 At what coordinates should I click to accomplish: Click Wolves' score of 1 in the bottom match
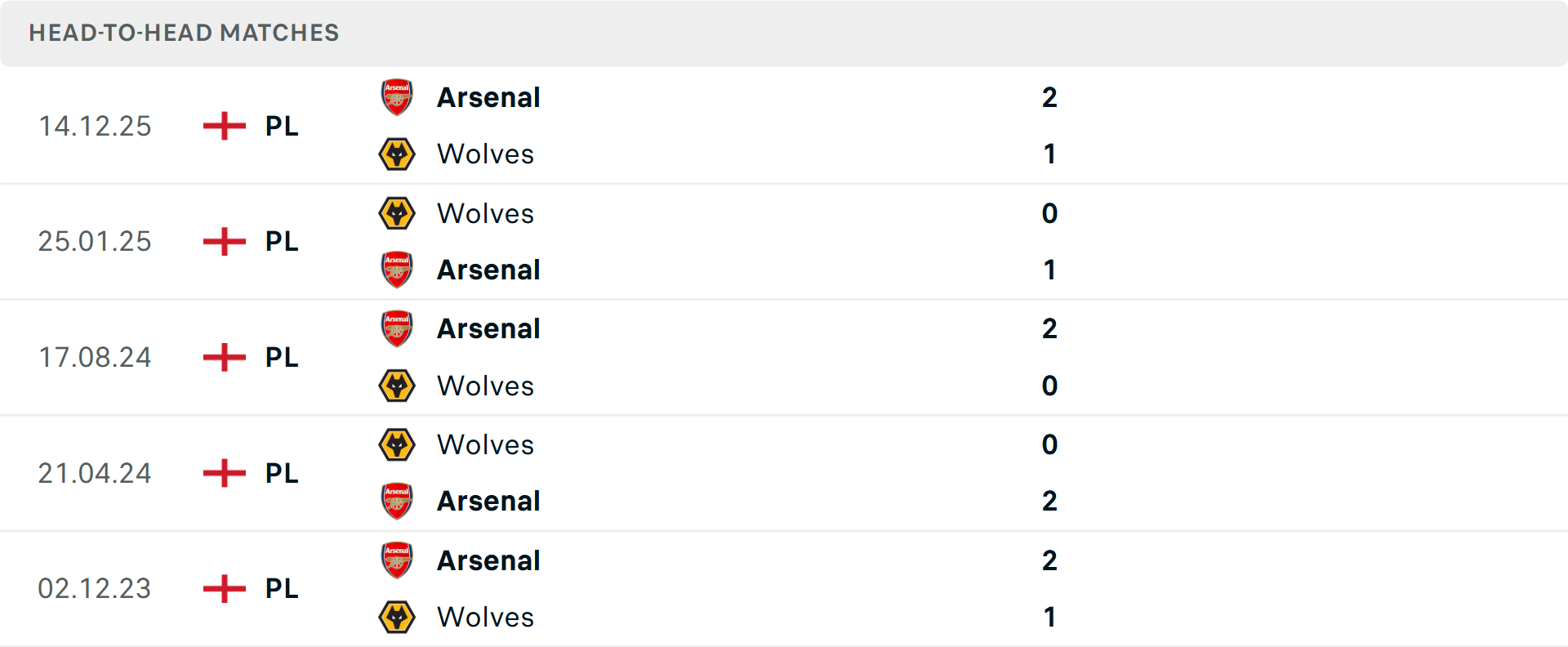tap(1051, 617)
